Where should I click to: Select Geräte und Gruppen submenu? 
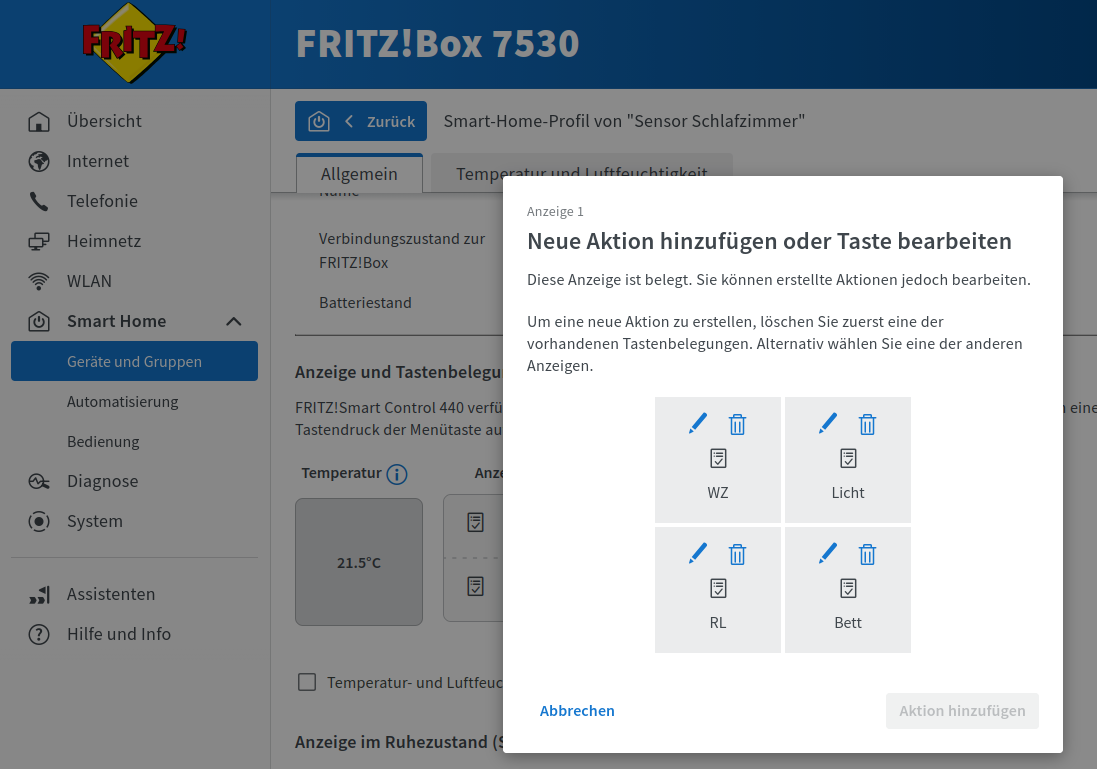(x=134, y=361)
